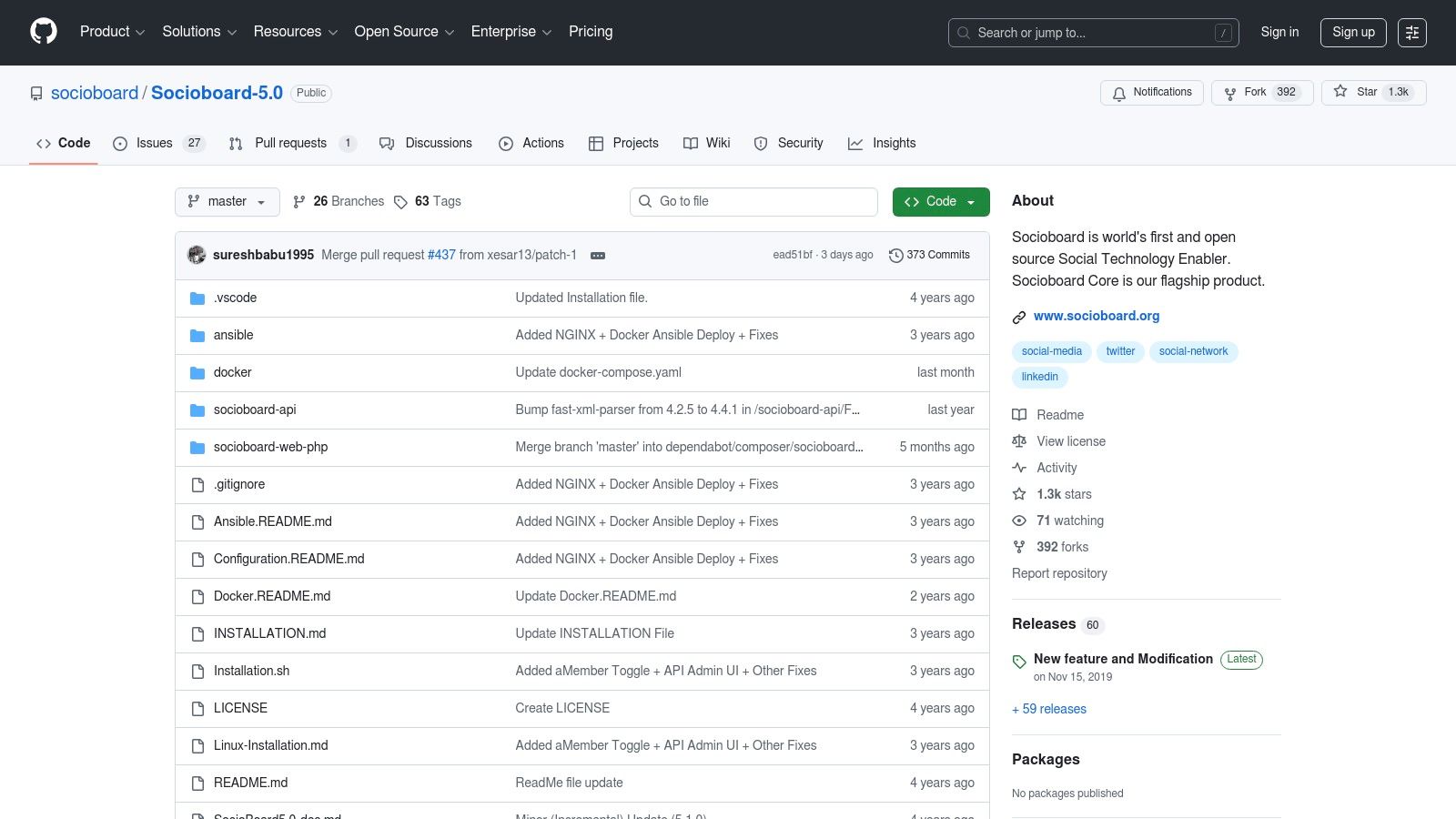Click the Sign up button
This screenshot has width=1456, height=819.
tap(1353, 33)
